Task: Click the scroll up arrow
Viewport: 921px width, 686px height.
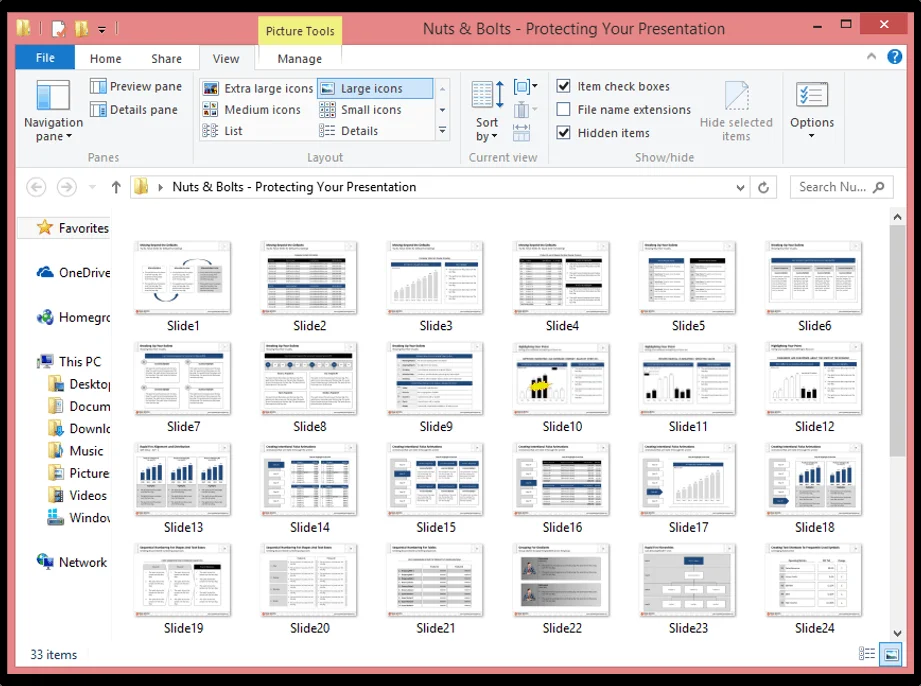Action: [897, 217]
